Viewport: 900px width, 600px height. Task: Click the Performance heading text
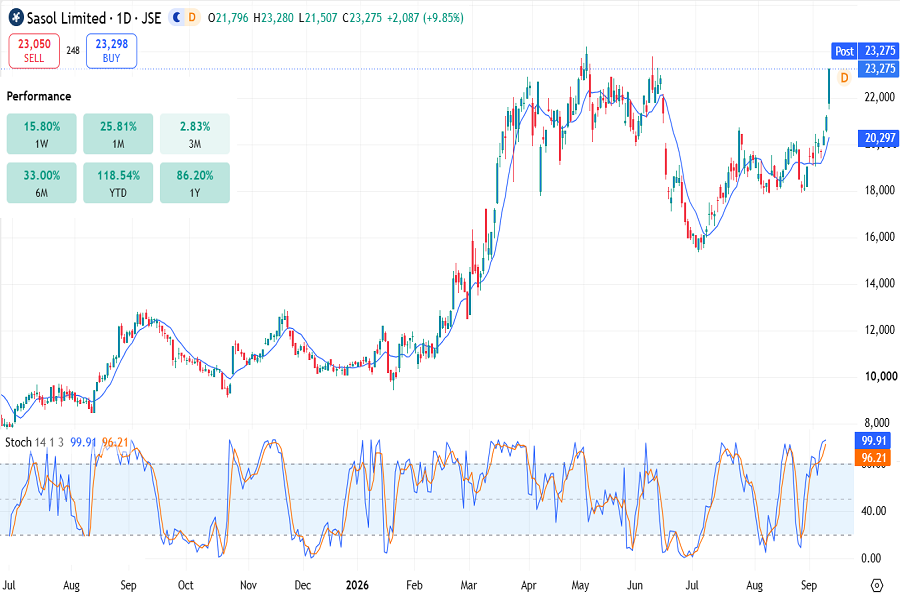coord(38,96)
